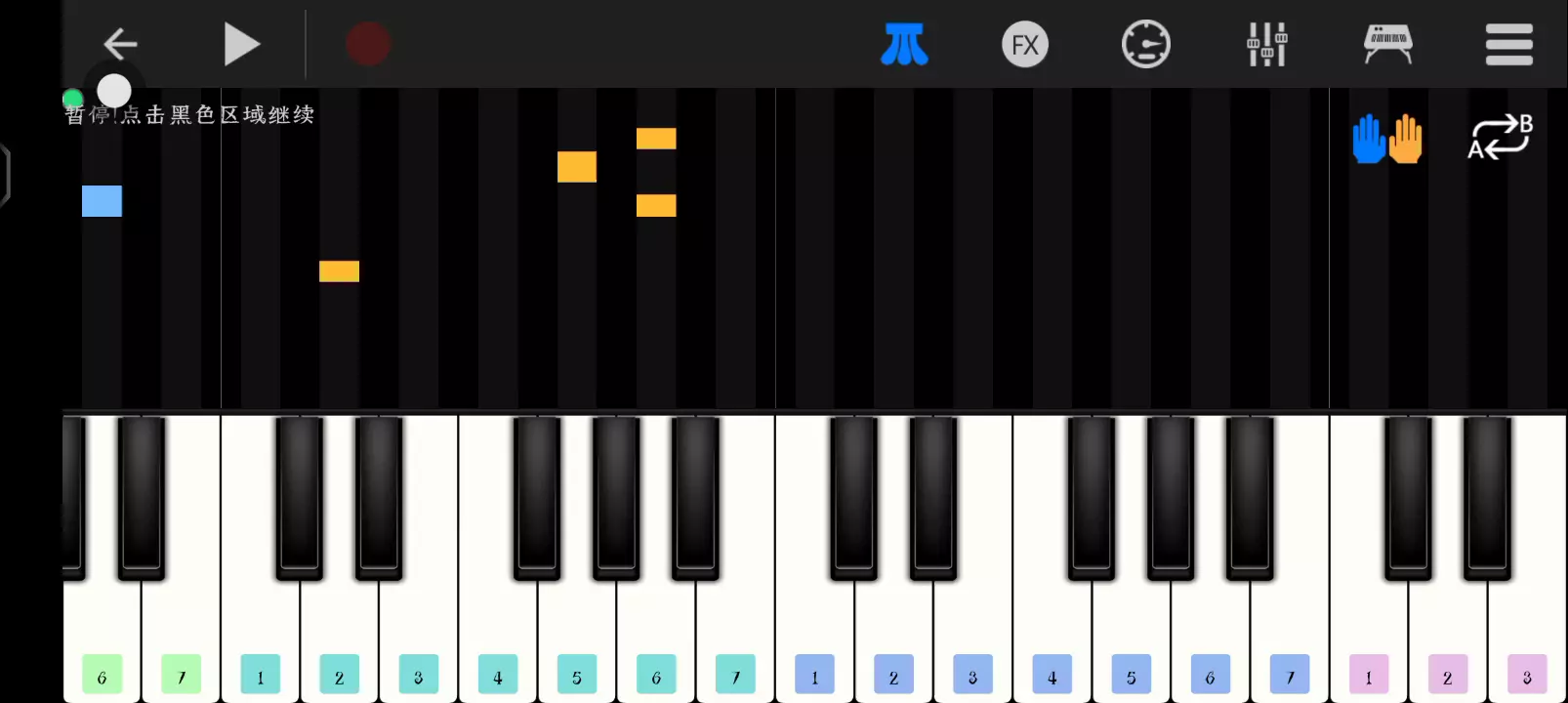Image resolution: width=1568 pixels, height=703 pixels.
Task: Open the FX effects panel
Action: pyautogui.click(x=1025, y=45)
